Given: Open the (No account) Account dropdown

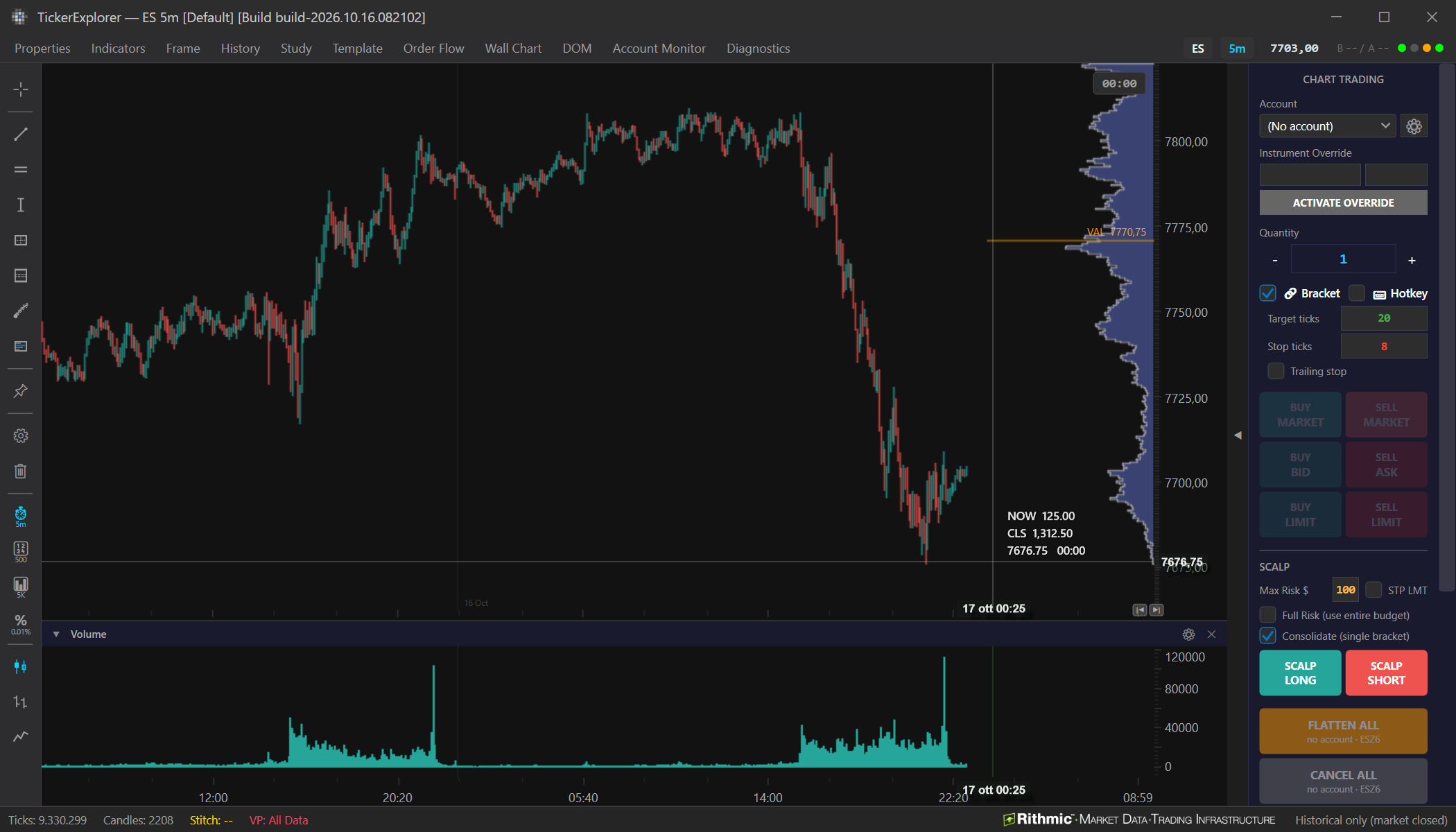Looking at the screenshot, I should tap(1327, 126).
